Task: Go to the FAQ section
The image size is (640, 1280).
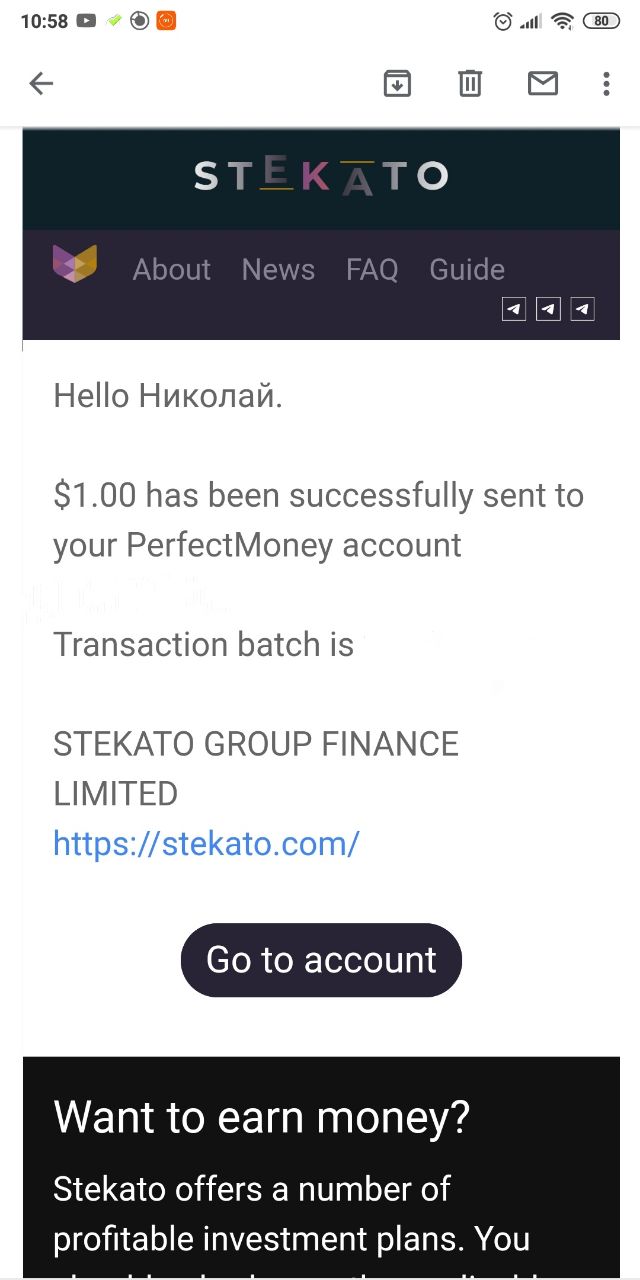Action: [x=372, y=269]
